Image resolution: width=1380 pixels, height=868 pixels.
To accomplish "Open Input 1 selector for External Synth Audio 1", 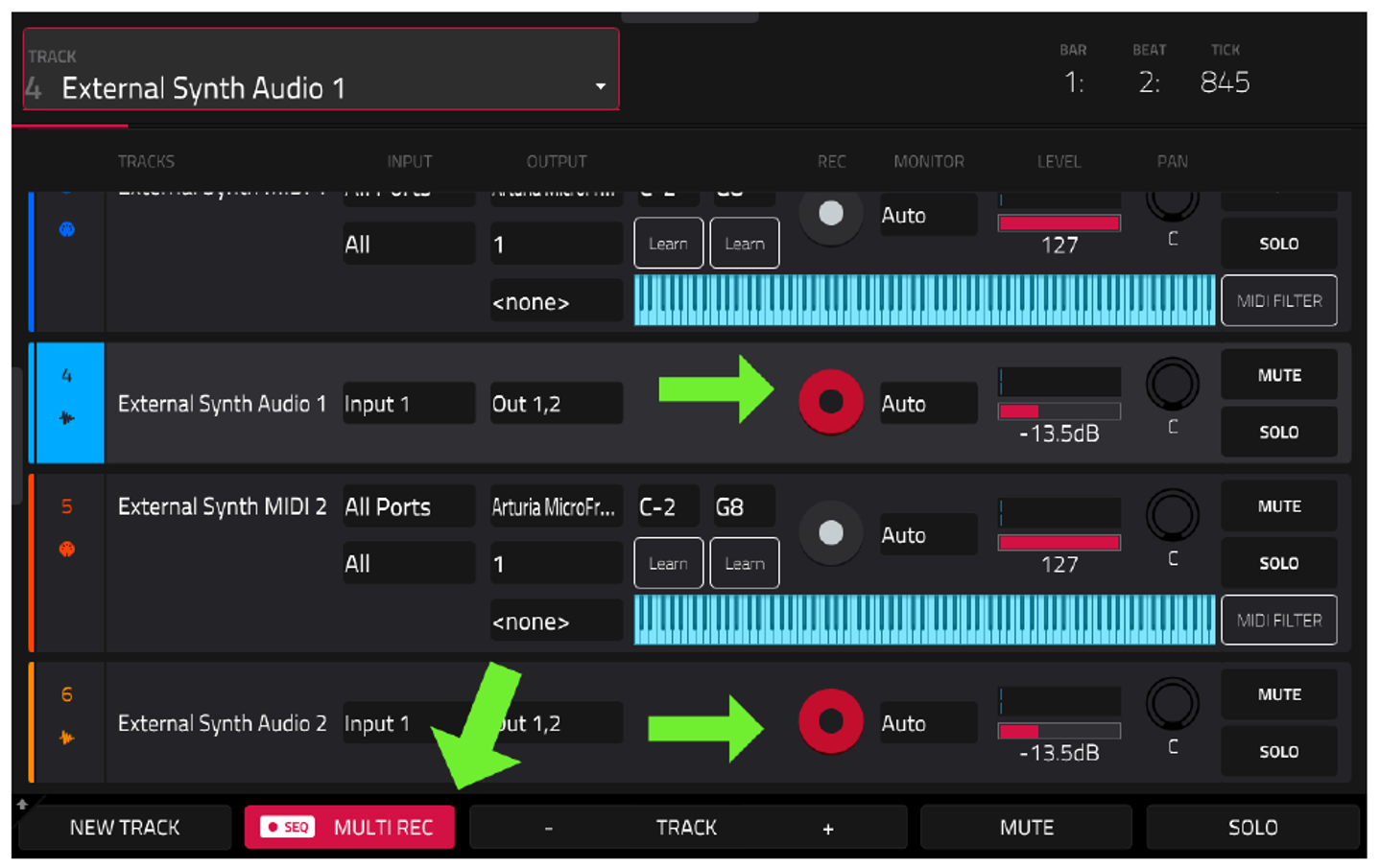I will tap(409, 403).
